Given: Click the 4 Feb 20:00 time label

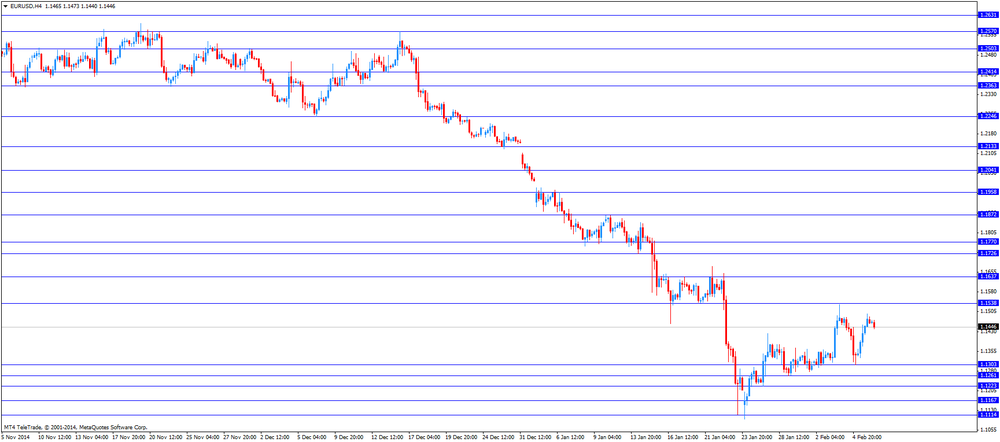Looking at the screenshot, I should click(868, 438).
